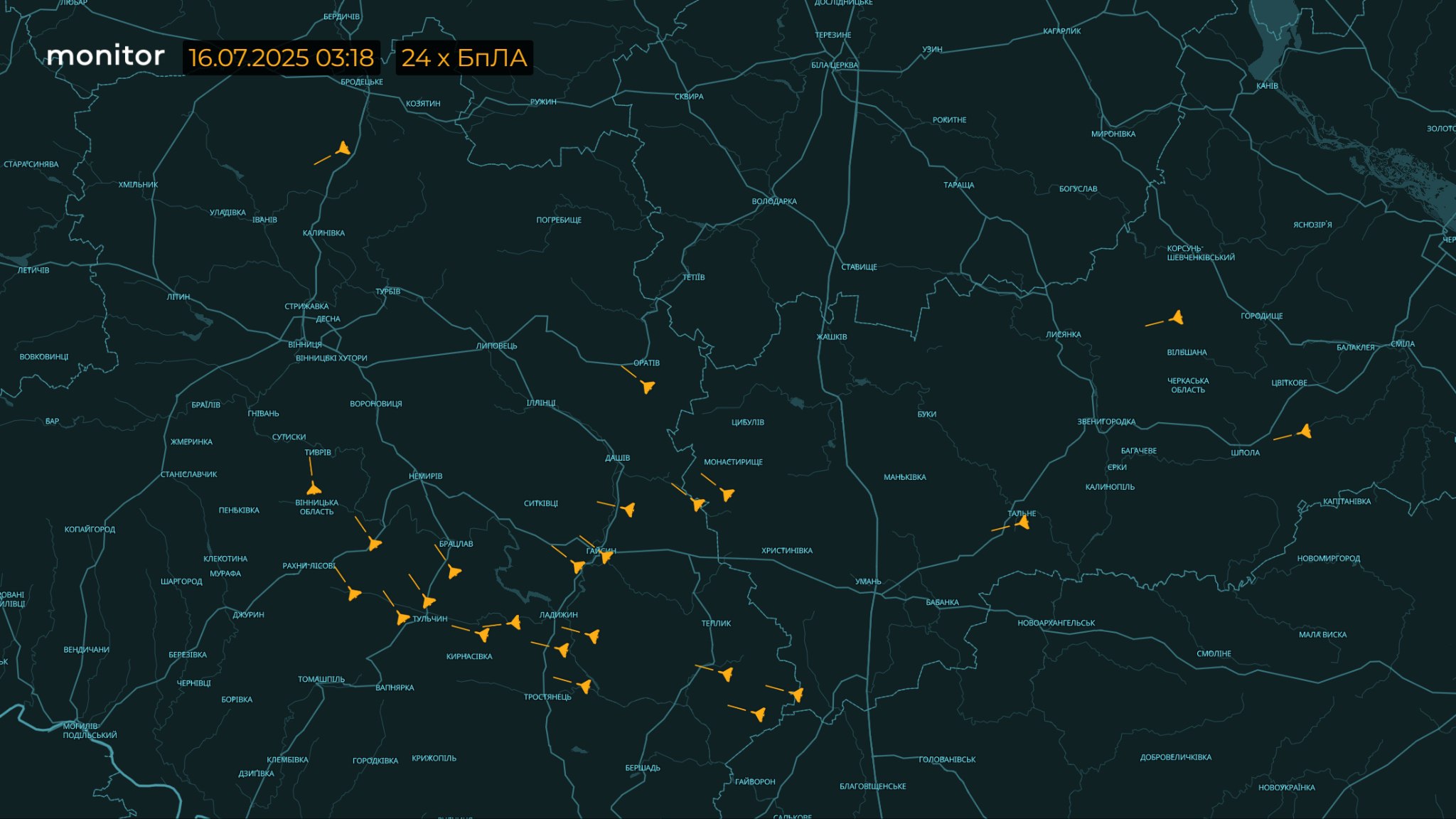Image resolution: width=1456 pixels, height=819 pixels.
Task: Click the drone icon near Бродецьке
Action: point(343,149)
